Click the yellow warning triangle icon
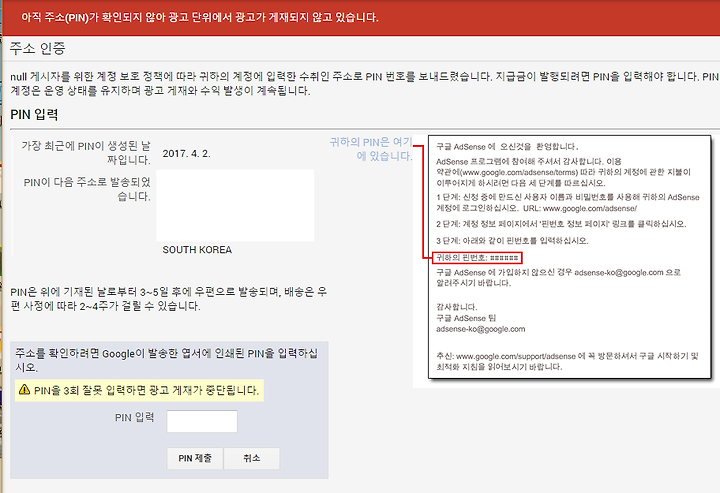The image size is (720, 493). tap(24, 390)
